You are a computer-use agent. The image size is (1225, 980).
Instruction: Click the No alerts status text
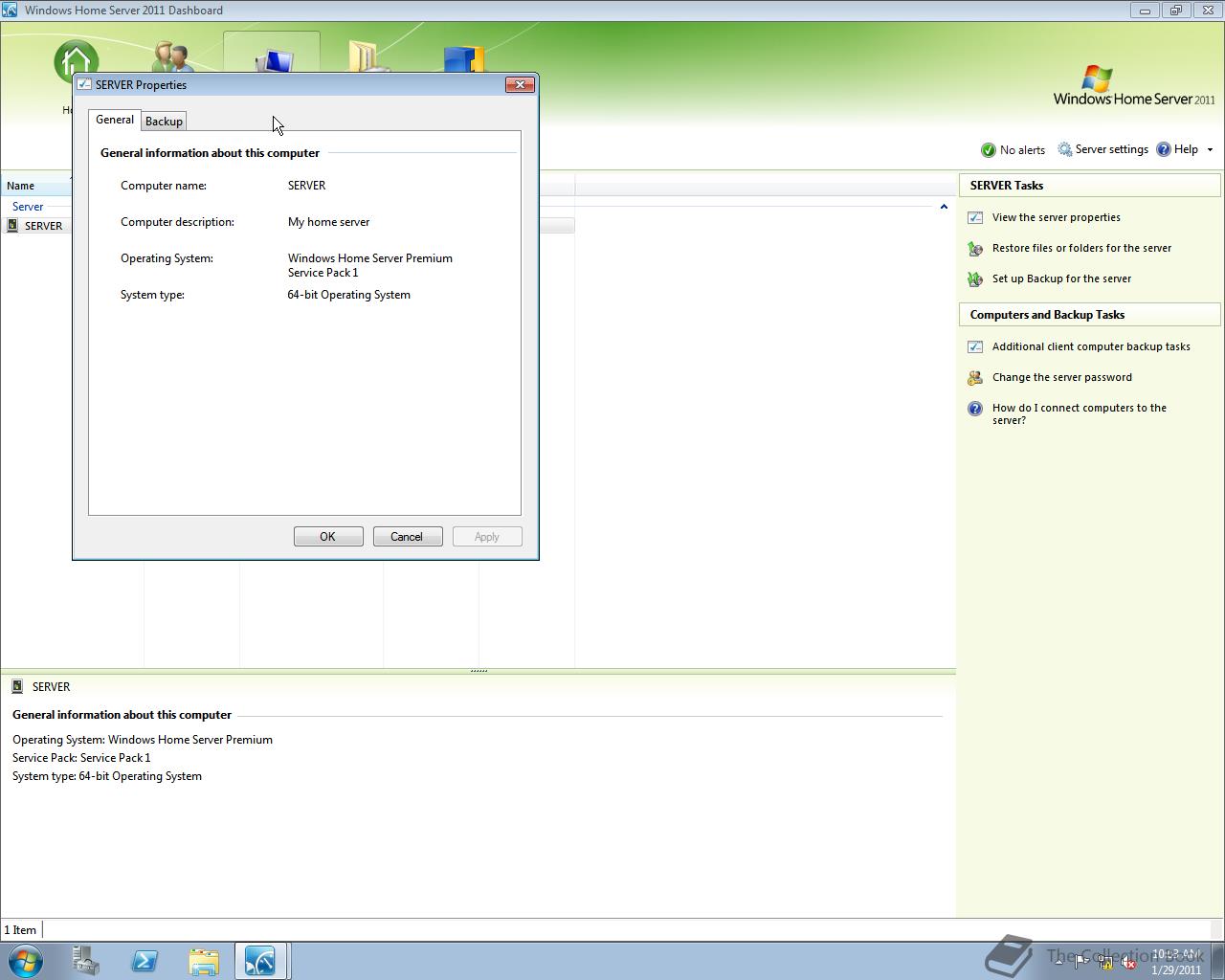[1022, 150]
